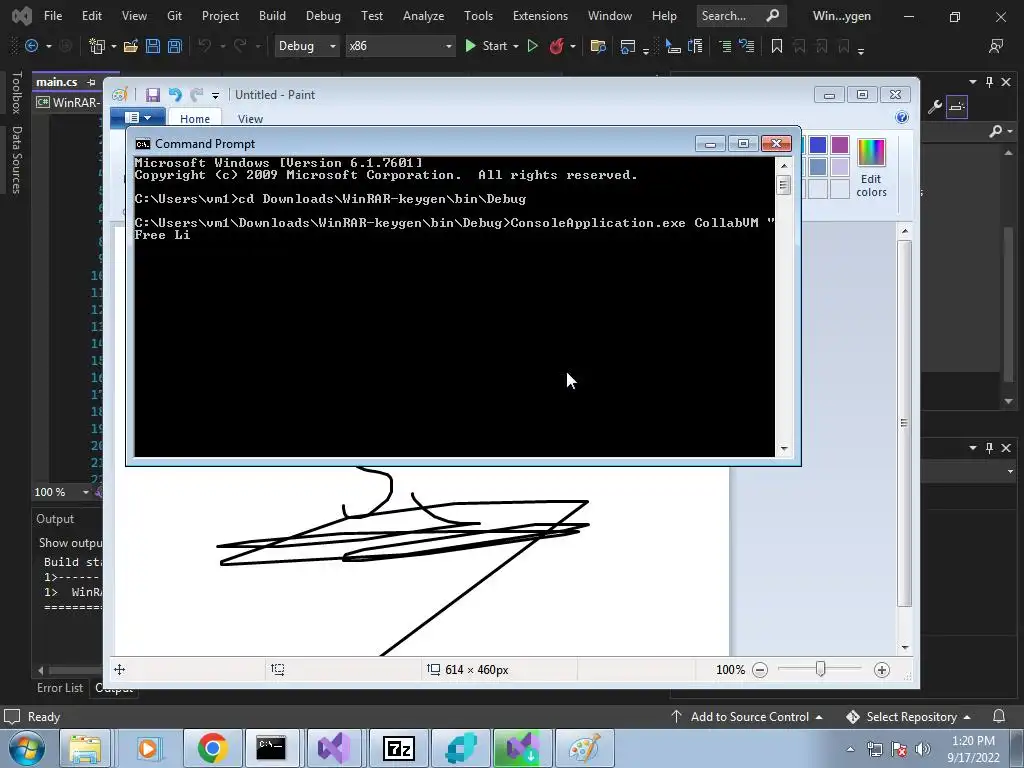Screen dimensions: 1024x768
Task: Open the 100 % editor zoom dropdown
Action: click(86, 492)
